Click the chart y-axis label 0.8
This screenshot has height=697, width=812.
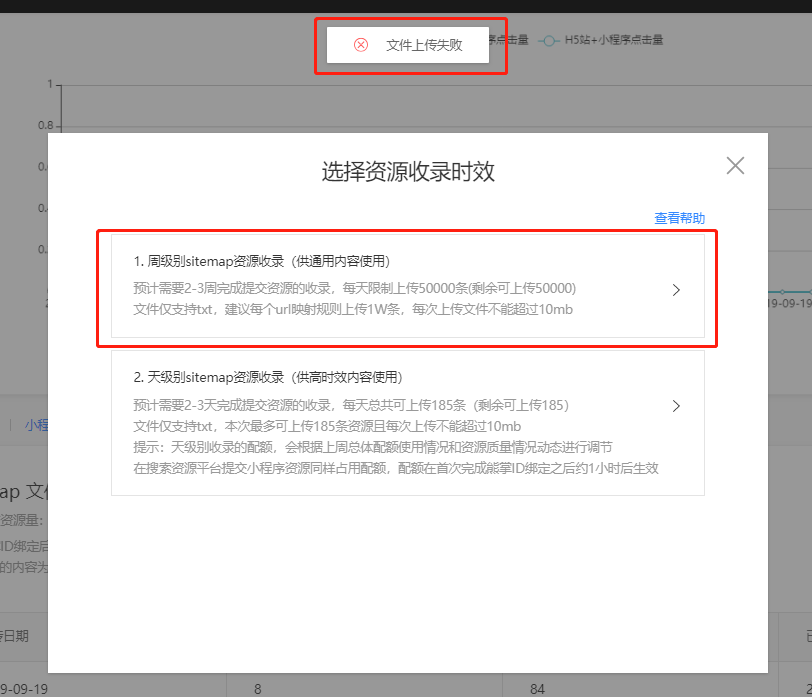click(x=46, y=125)
